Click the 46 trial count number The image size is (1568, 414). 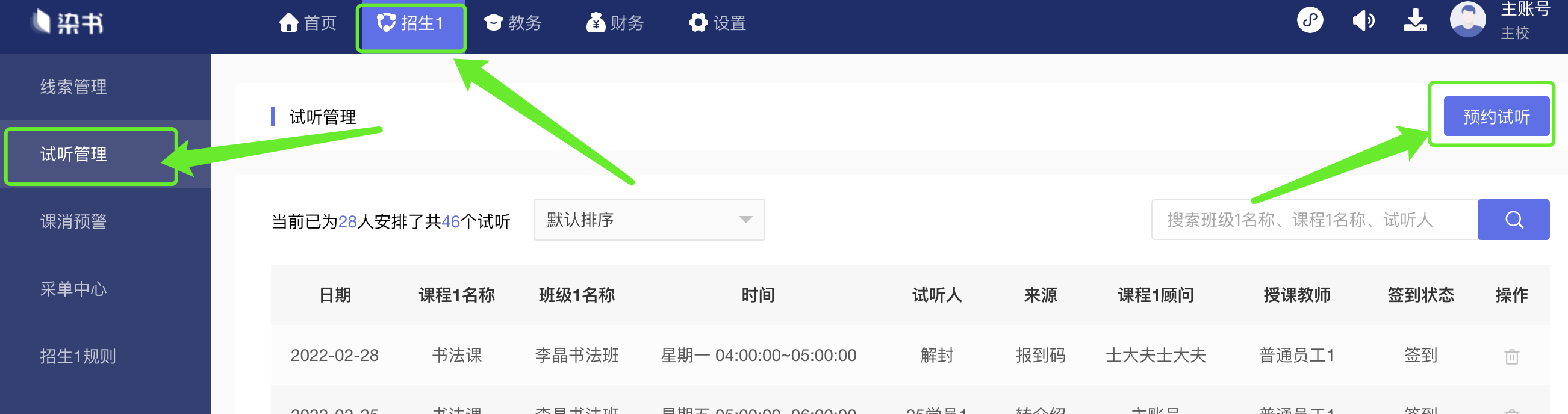pos(451,221)
